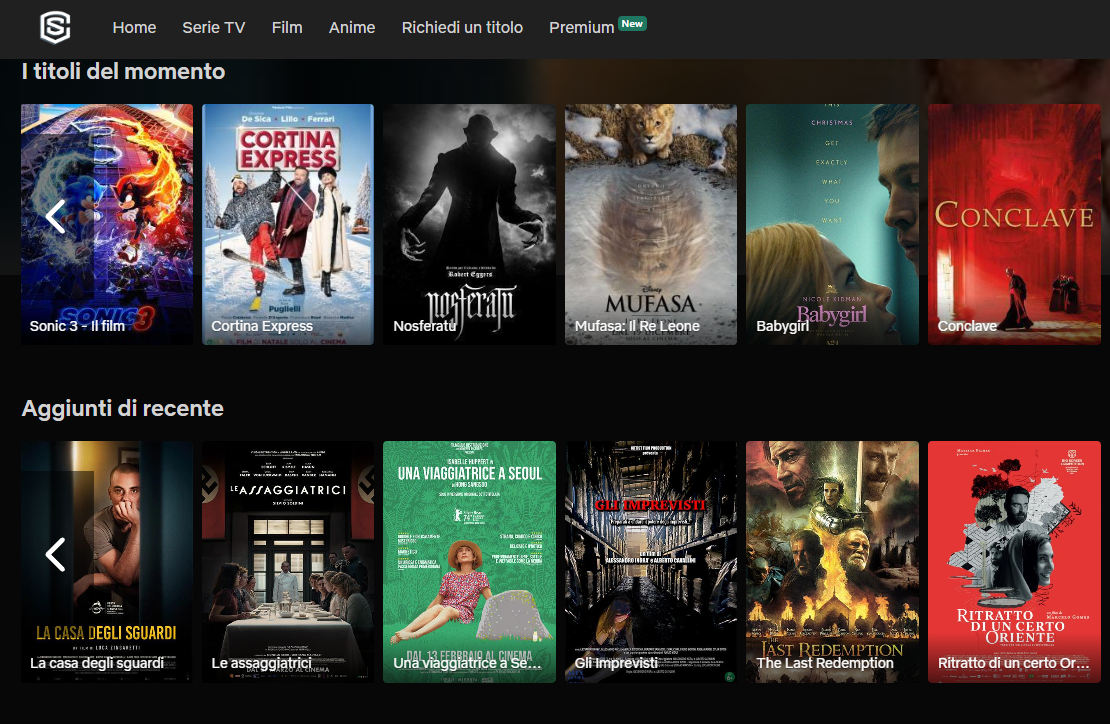
Task: Select The Last Redemption poster
Action: point(832,561)
